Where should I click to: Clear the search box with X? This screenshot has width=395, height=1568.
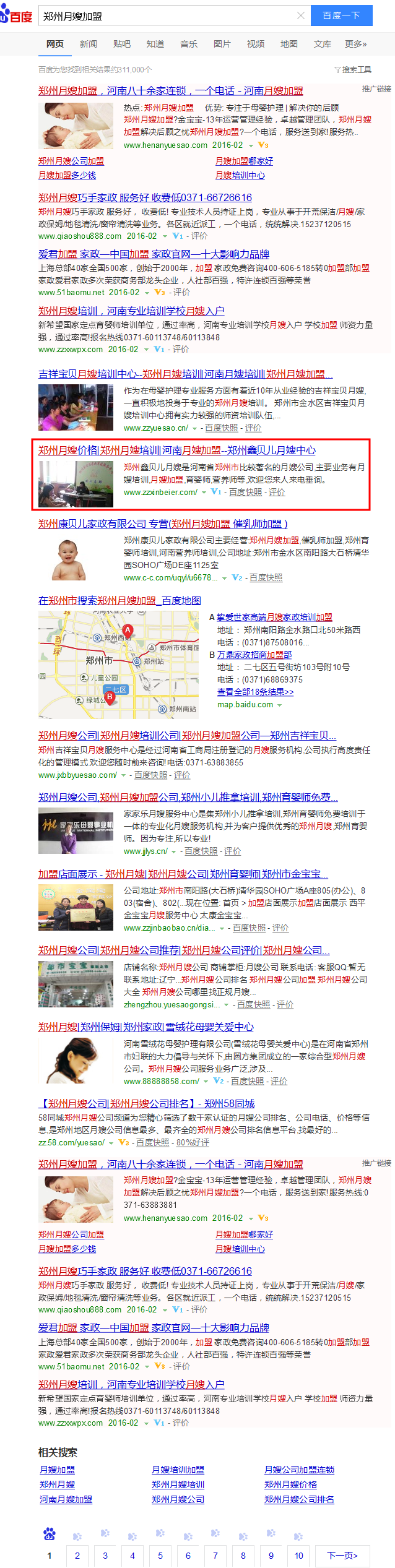click(301, 15)
